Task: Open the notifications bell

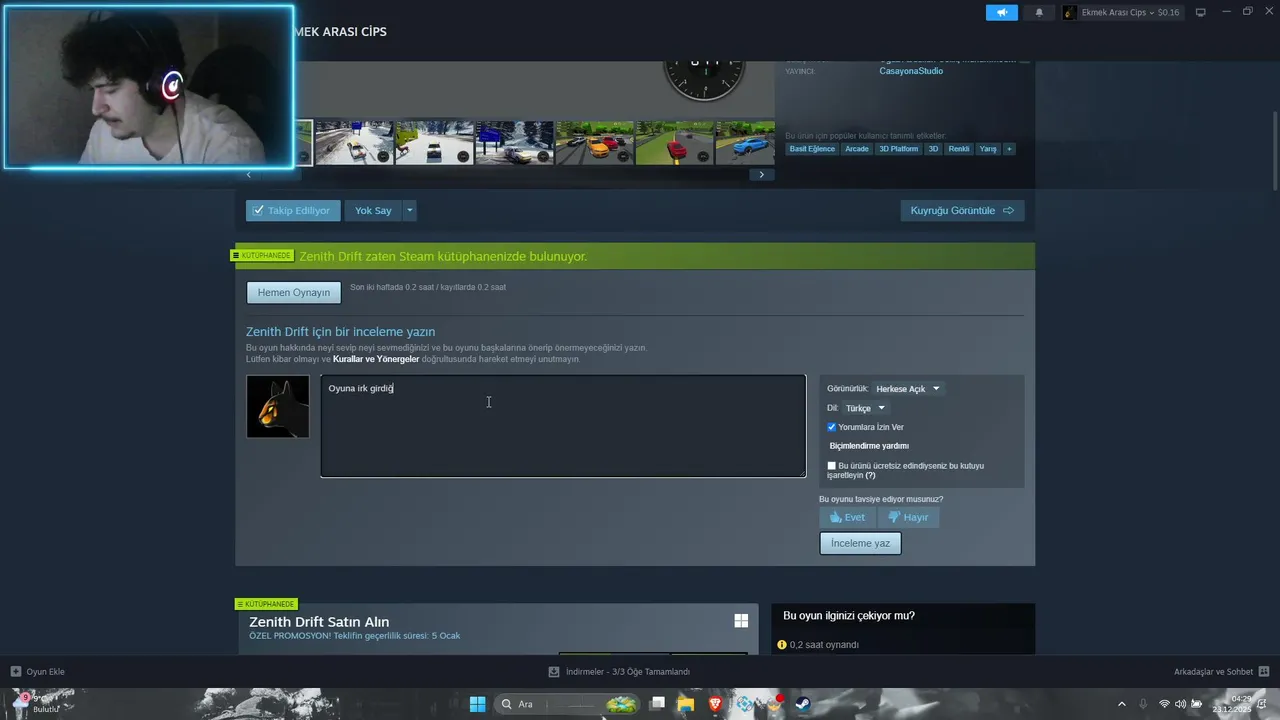Action: point(1038,12)
